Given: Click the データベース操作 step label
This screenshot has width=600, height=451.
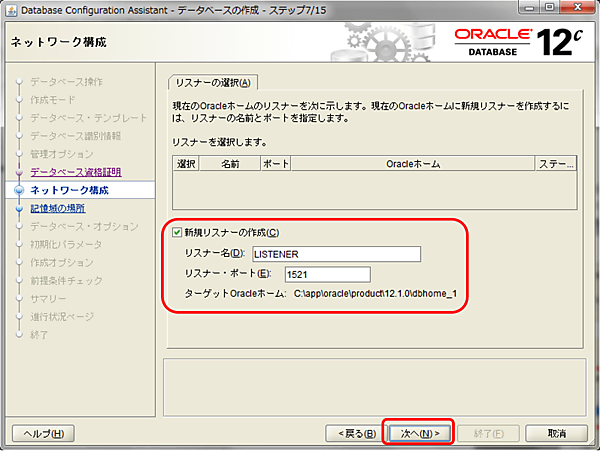Looking at the screenshot, I should (67, 81).
